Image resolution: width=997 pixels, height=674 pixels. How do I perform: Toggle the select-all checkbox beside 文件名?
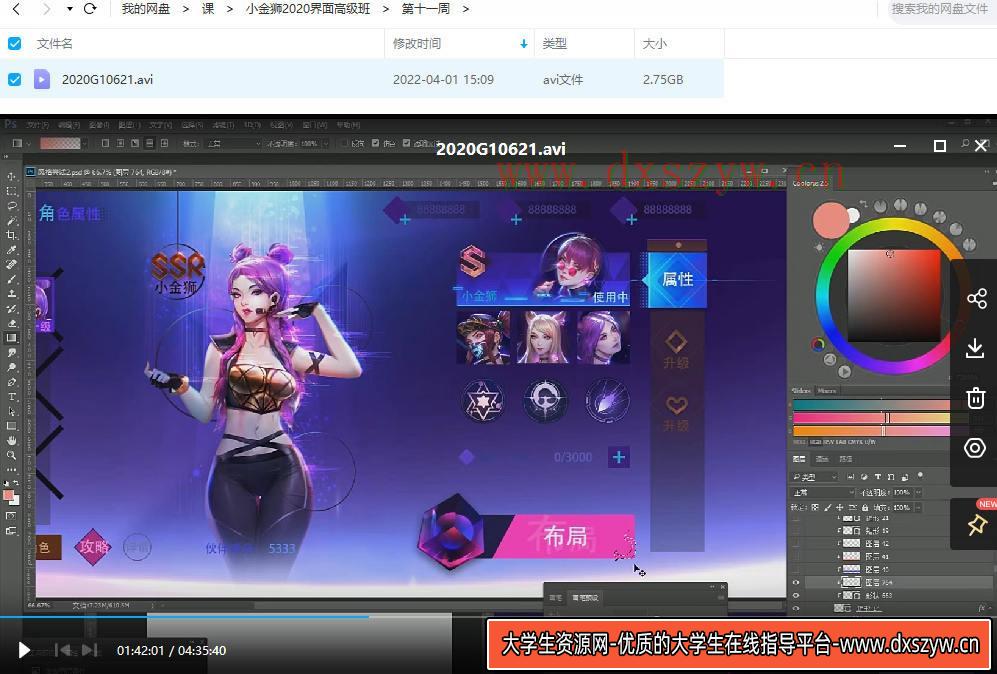14,43
